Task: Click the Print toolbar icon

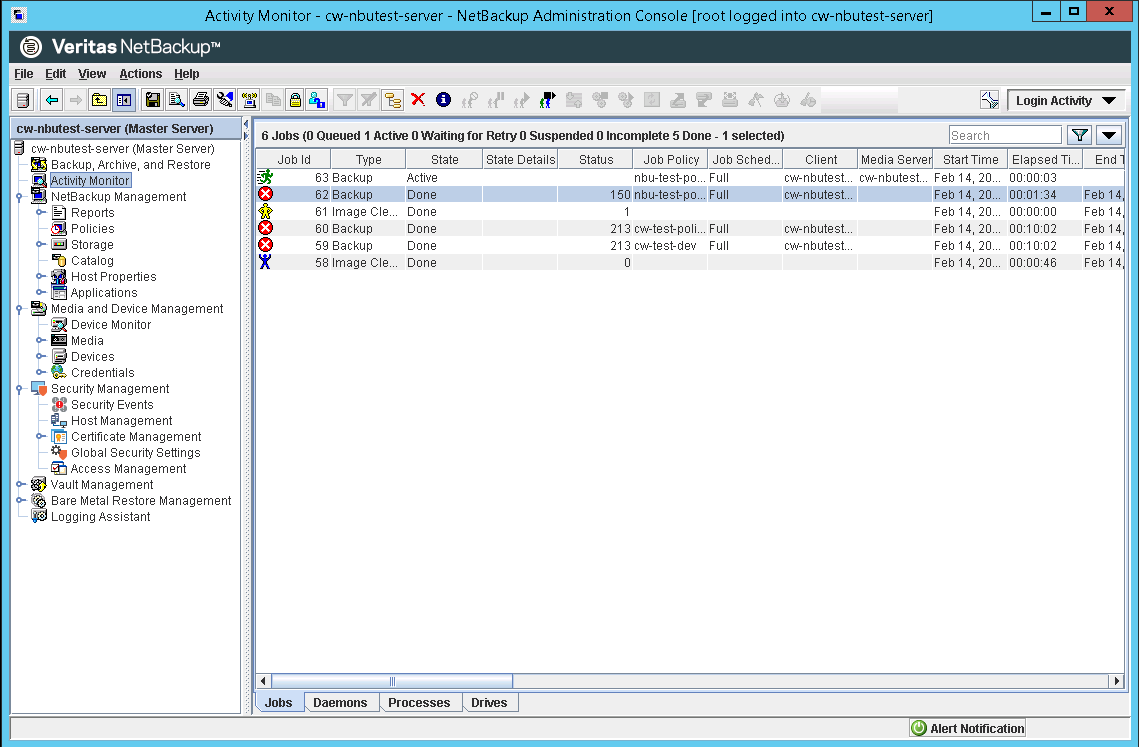Action: tap(201, 100)
